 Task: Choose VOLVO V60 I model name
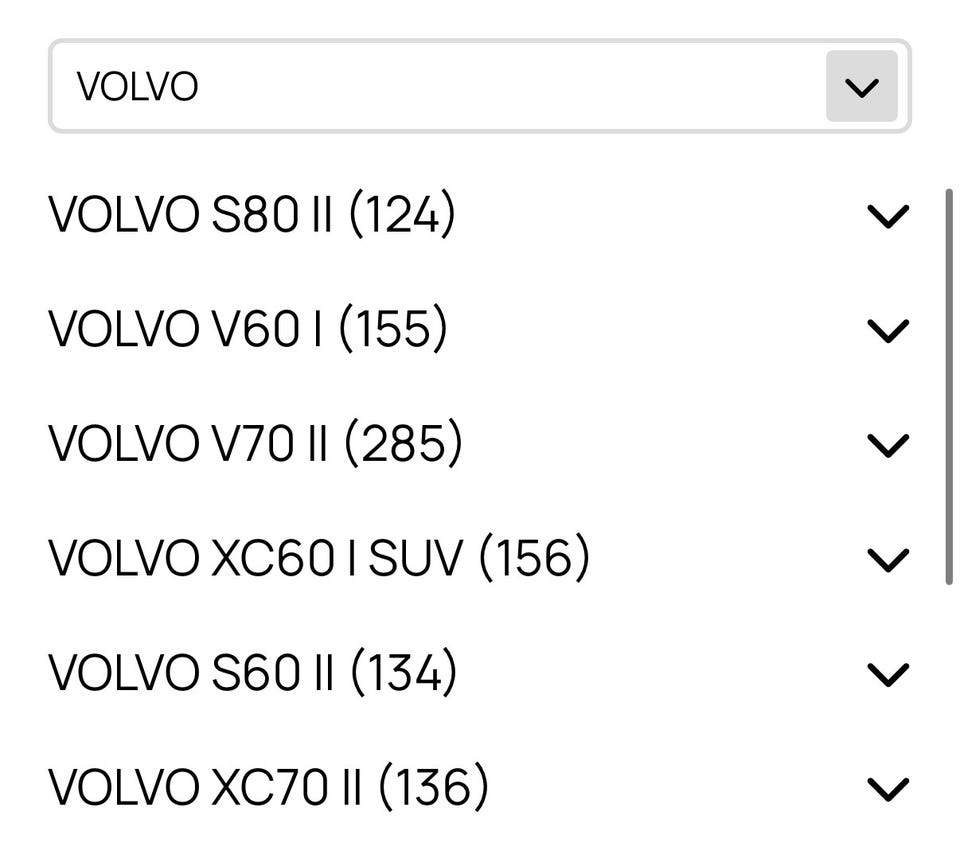[x=186, y=330]
